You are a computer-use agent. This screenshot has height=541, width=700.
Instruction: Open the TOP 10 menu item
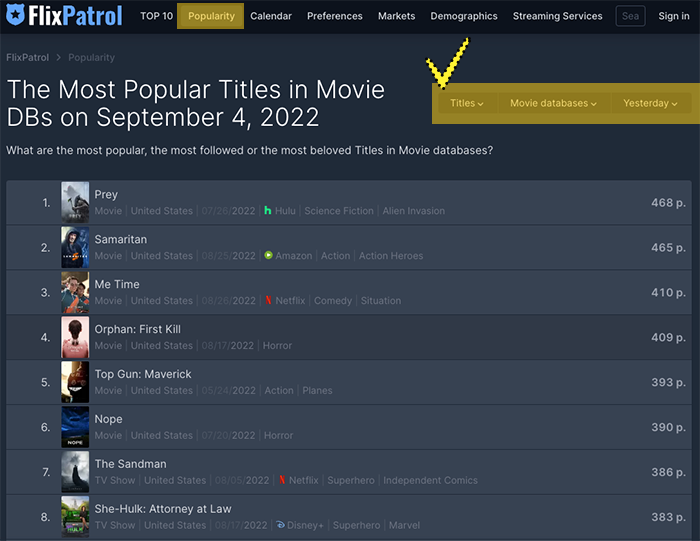[156, 16]
